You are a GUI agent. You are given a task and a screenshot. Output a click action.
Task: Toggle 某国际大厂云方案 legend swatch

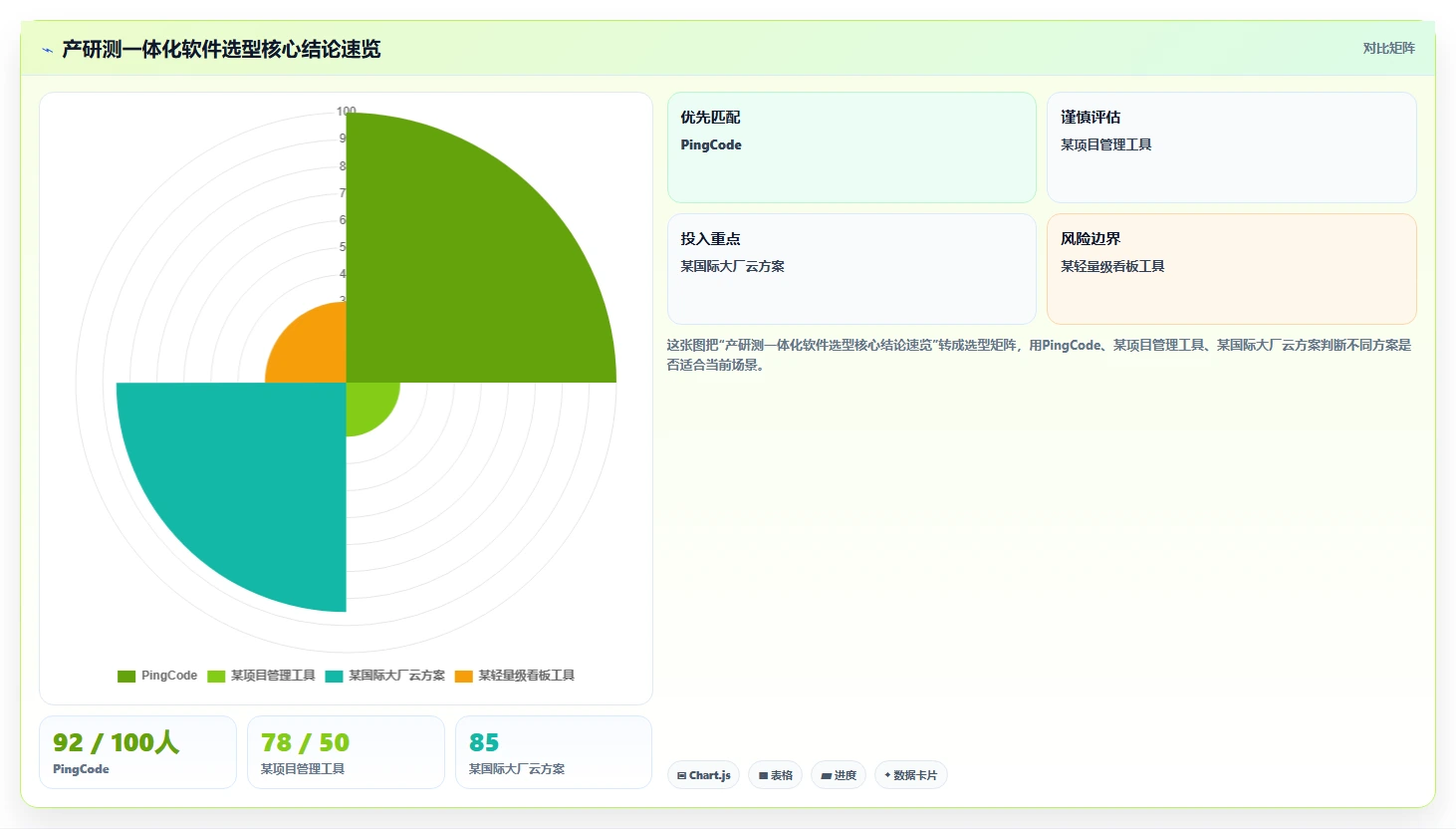(x=334, y=676)
